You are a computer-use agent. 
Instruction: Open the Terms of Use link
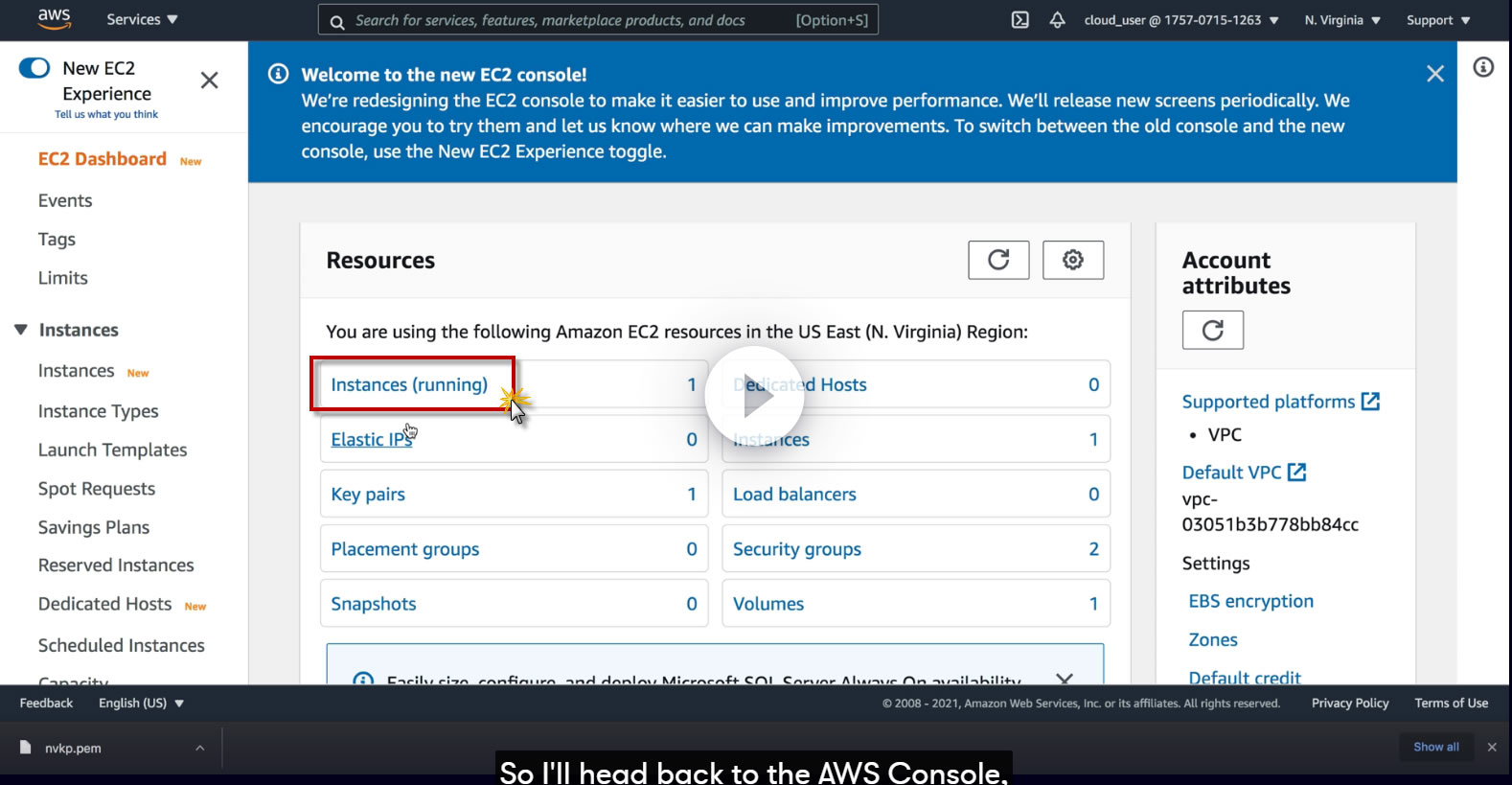[1452, 703]
